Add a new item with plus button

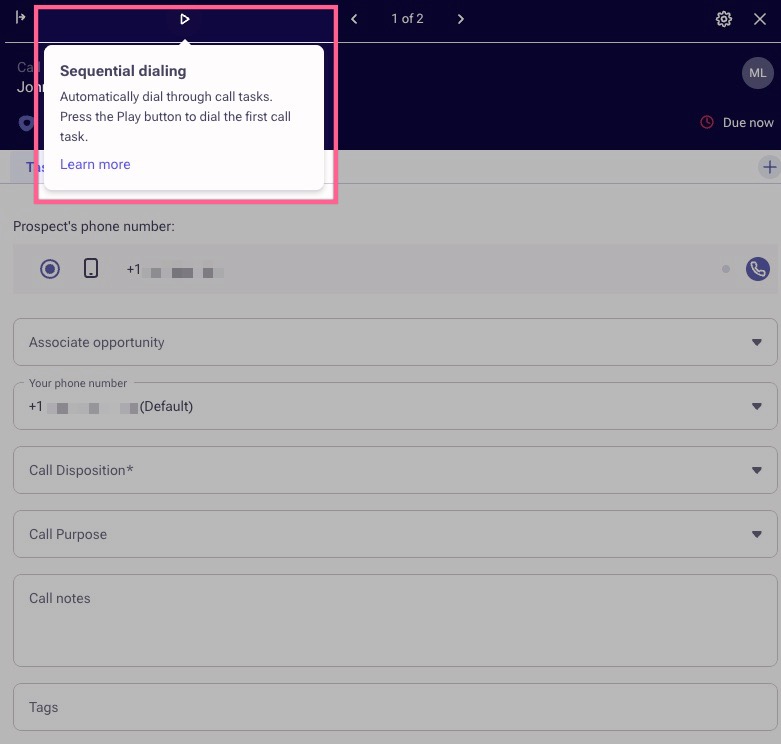click(769, 167)
